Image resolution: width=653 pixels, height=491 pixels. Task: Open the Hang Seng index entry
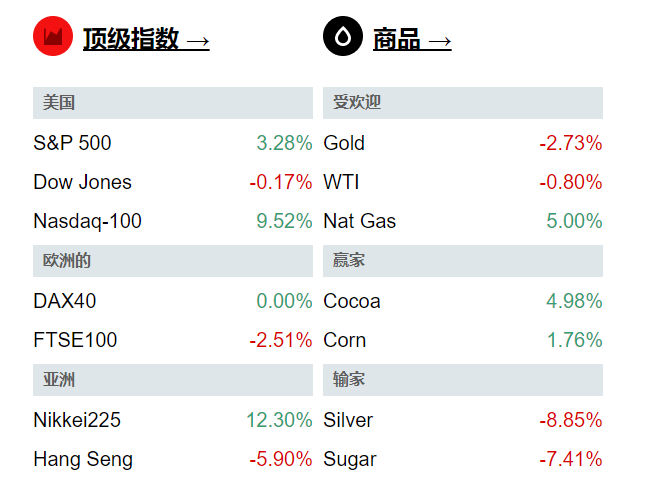pyautogui.click(x=83, y=460)
